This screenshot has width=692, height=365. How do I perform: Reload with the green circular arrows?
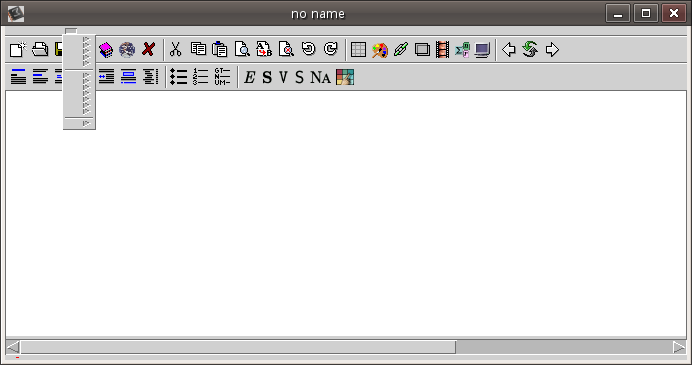tap(530, 49)
